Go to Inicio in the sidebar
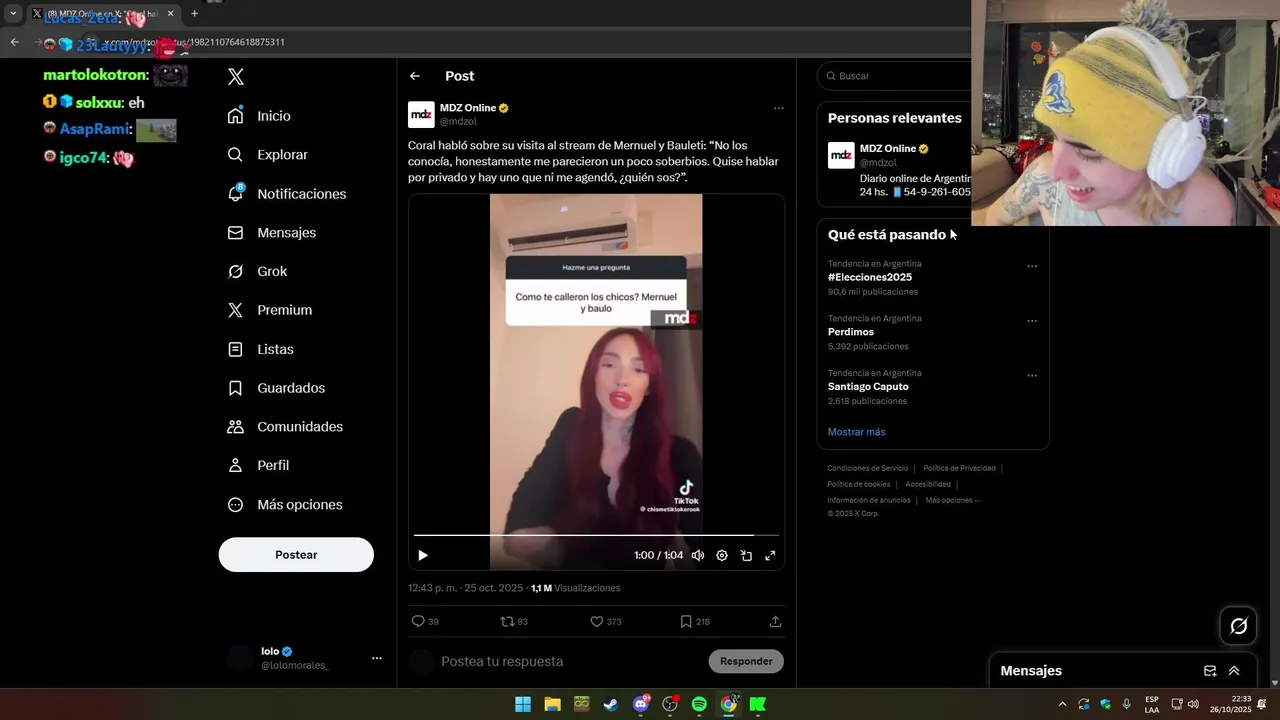Viewport: 1280px width, 720px height. coord(259,116)
